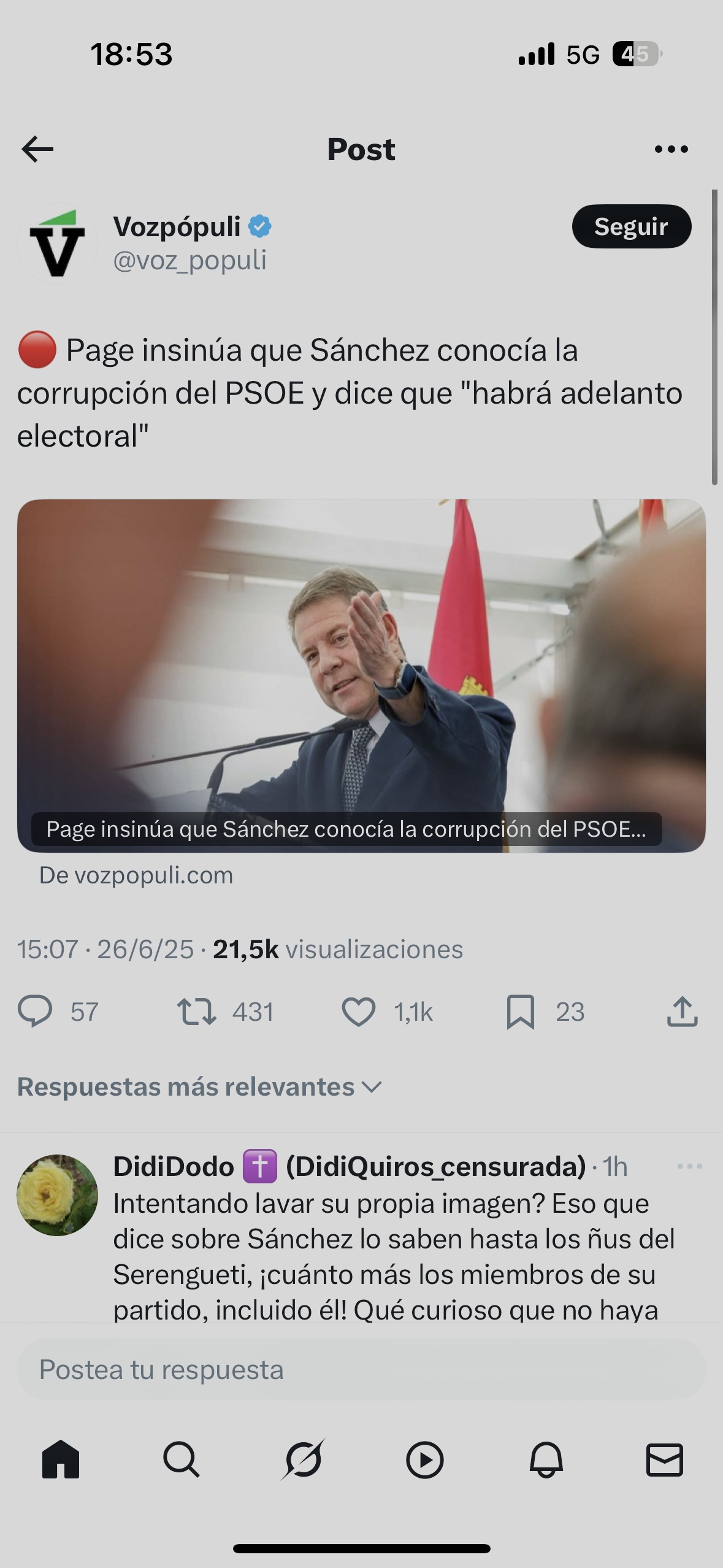Open the notifications bell tab
Image resolution: width=723 pixels, height=1568 pixels.
pos(546,1459)
